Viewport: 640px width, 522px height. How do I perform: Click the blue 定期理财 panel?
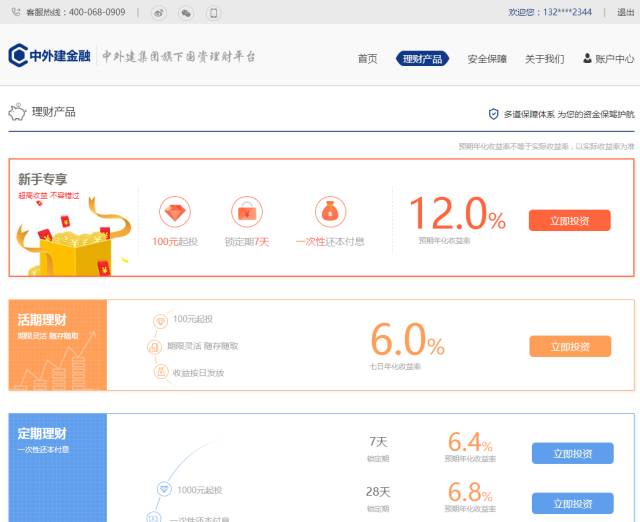point(58,468)
